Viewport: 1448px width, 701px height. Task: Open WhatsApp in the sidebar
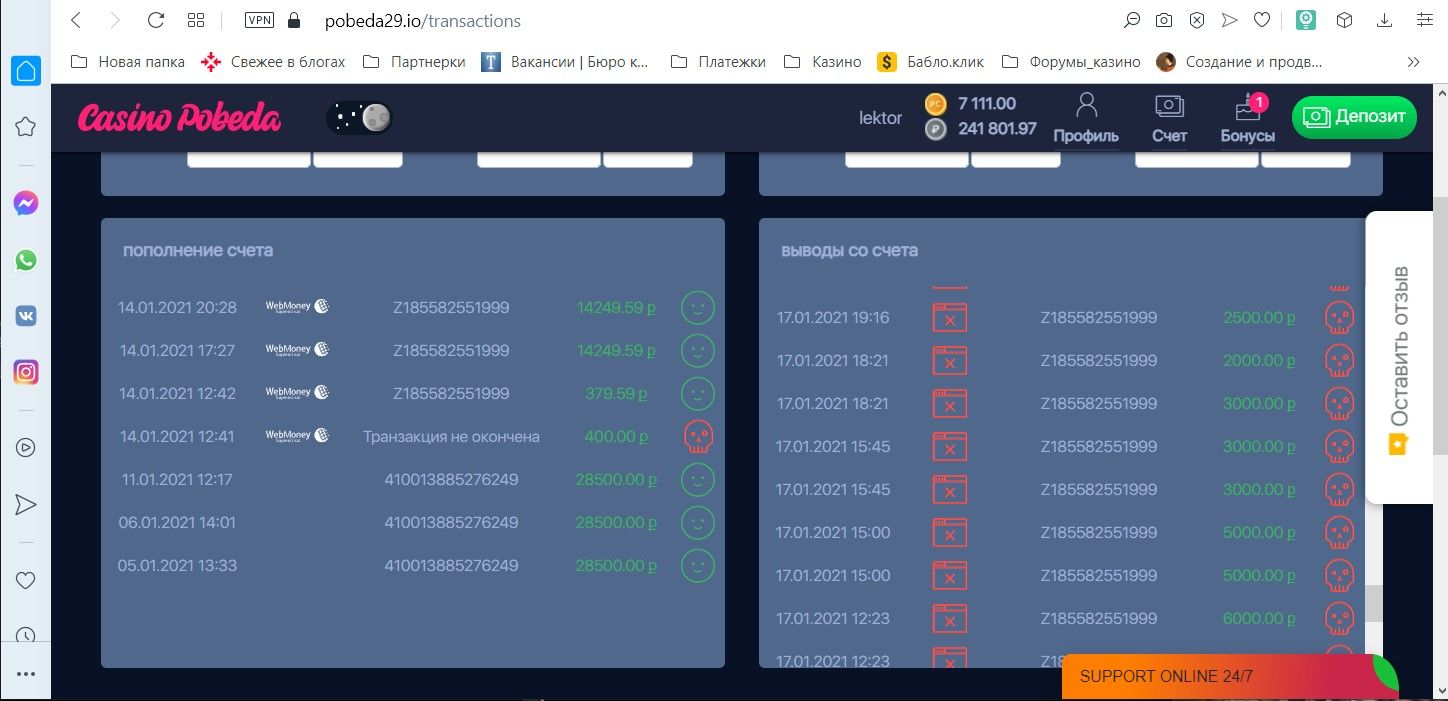point(26,260)
